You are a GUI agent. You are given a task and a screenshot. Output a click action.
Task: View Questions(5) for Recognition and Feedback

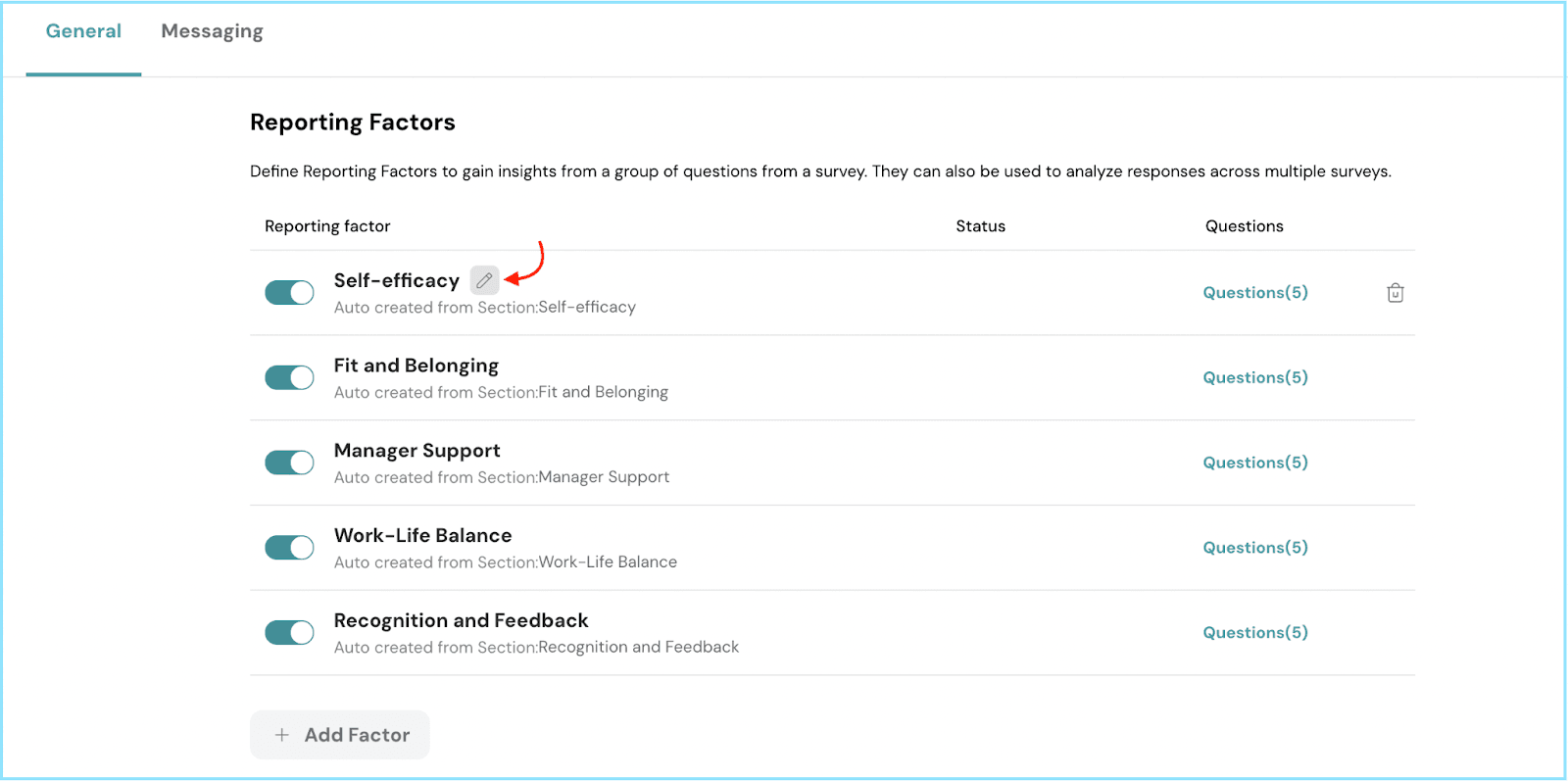(1254, 633)
